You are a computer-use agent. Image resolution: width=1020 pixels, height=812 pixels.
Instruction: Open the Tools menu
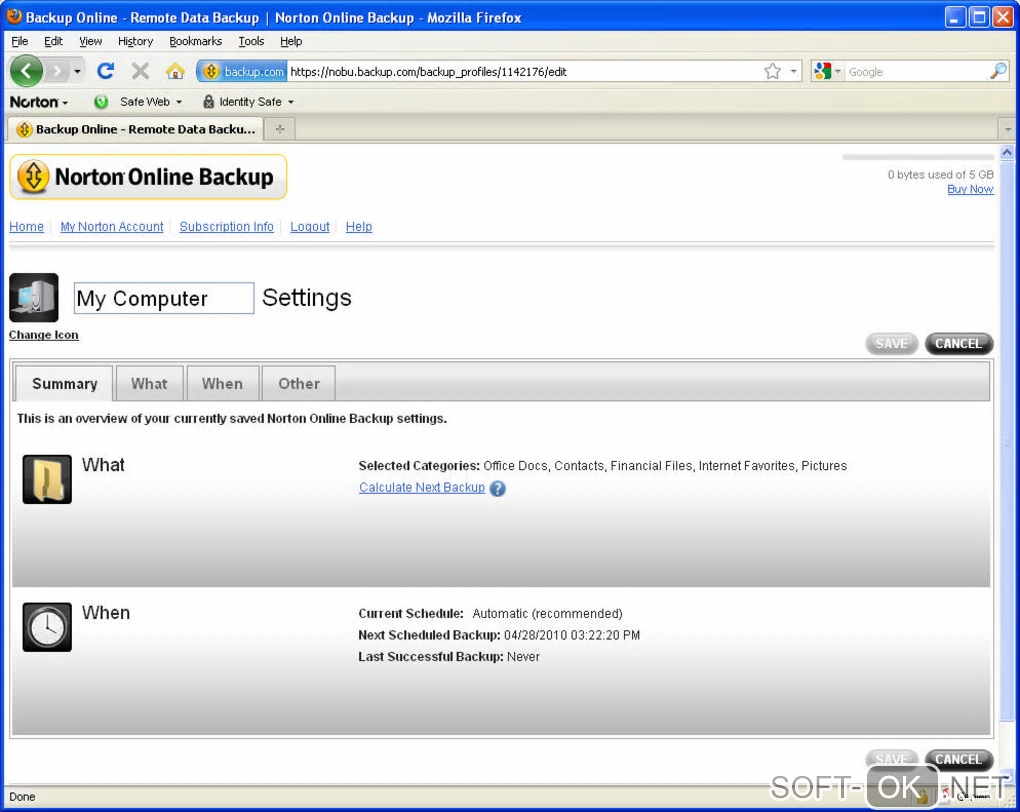251,41
